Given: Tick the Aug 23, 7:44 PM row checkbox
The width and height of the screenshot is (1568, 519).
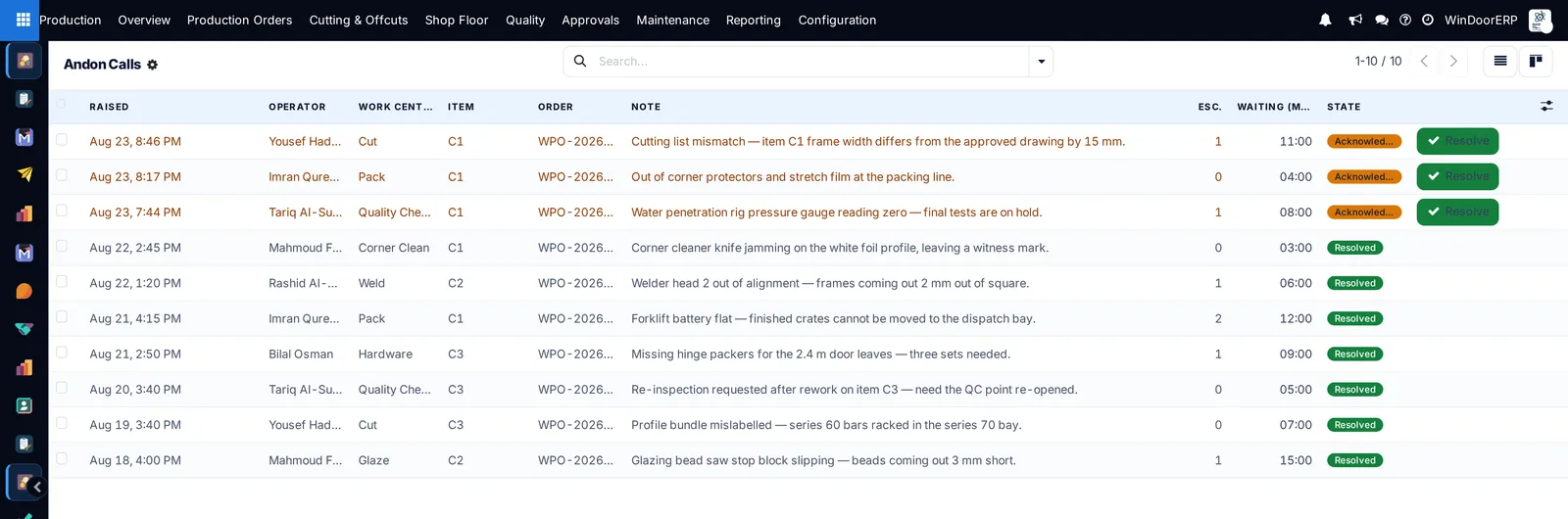Looking at the screenshot, I should pos(62,211).
